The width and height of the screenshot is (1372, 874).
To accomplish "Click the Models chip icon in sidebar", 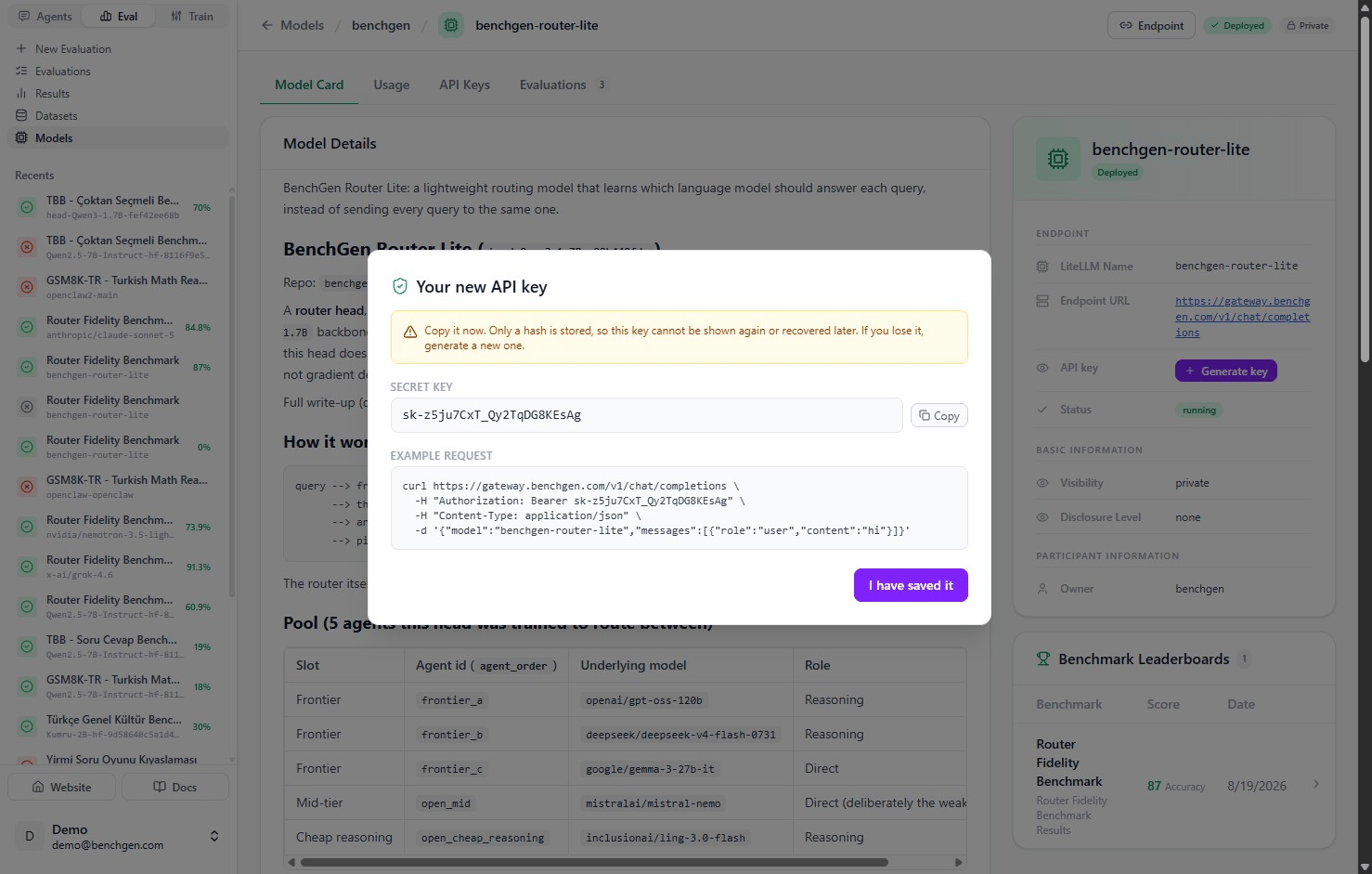I will (21, 137).
